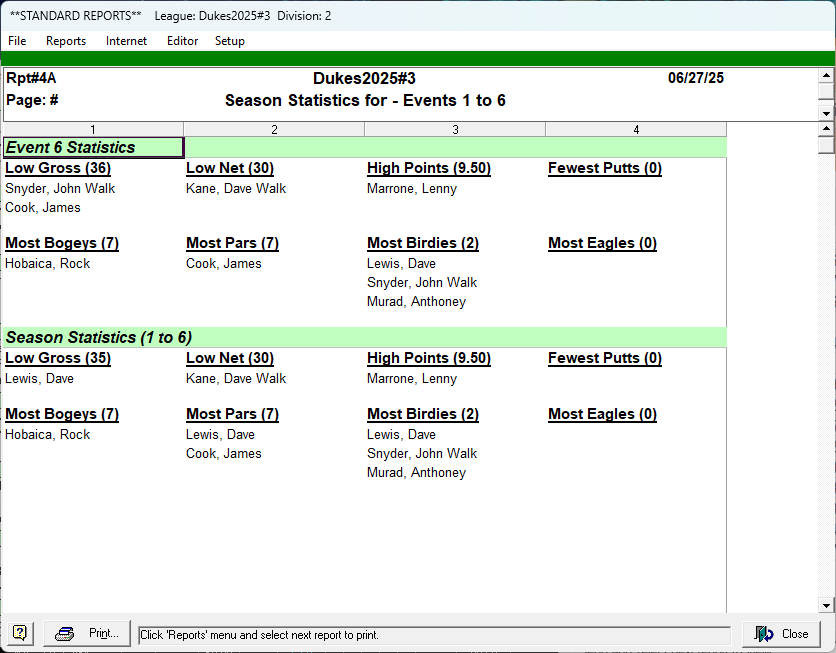Open the Reports menu
This screenshot has height=653, width=836.
click(x=66, y=41)
